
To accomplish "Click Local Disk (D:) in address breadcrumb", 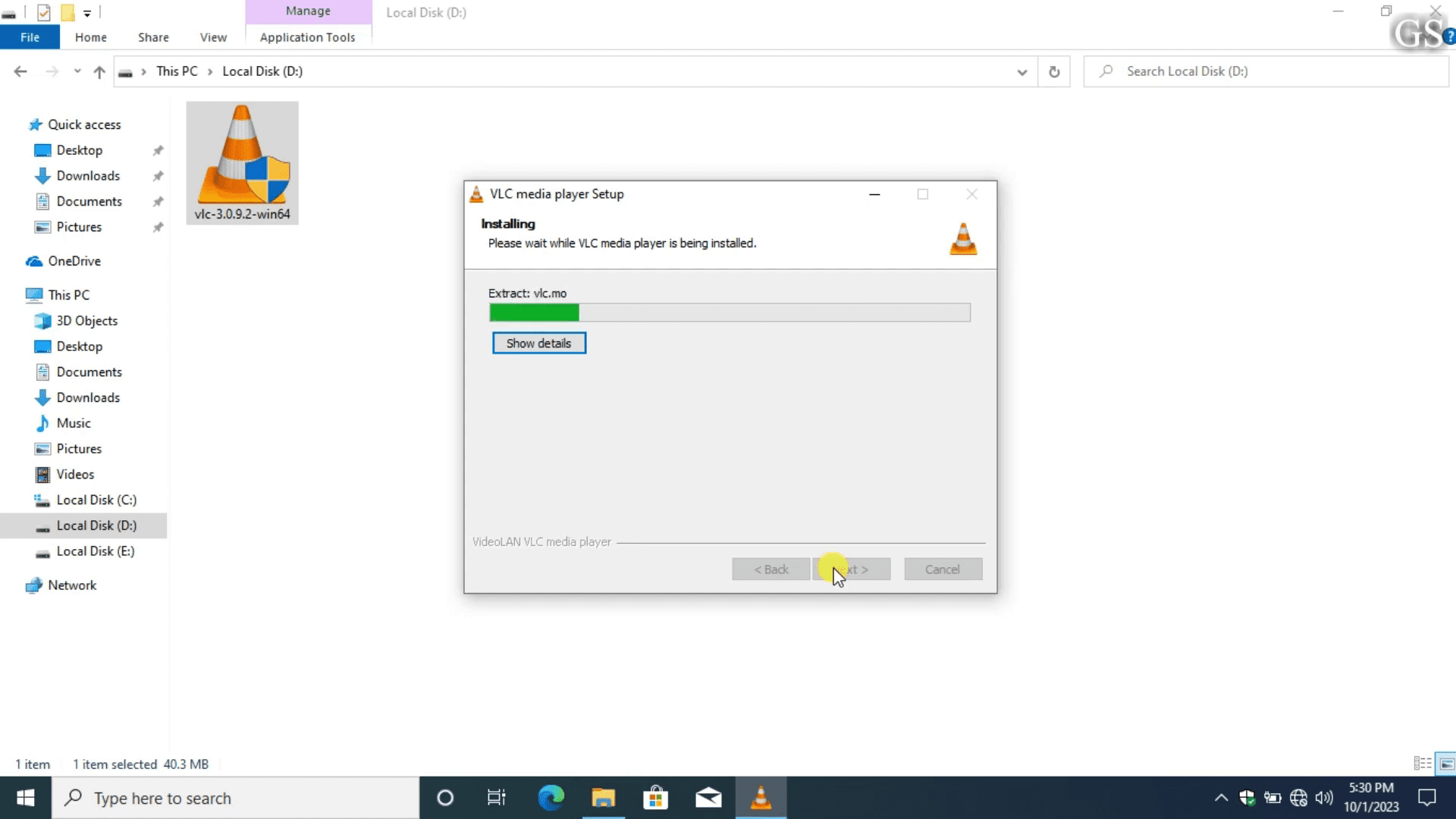I will (262, 71).
